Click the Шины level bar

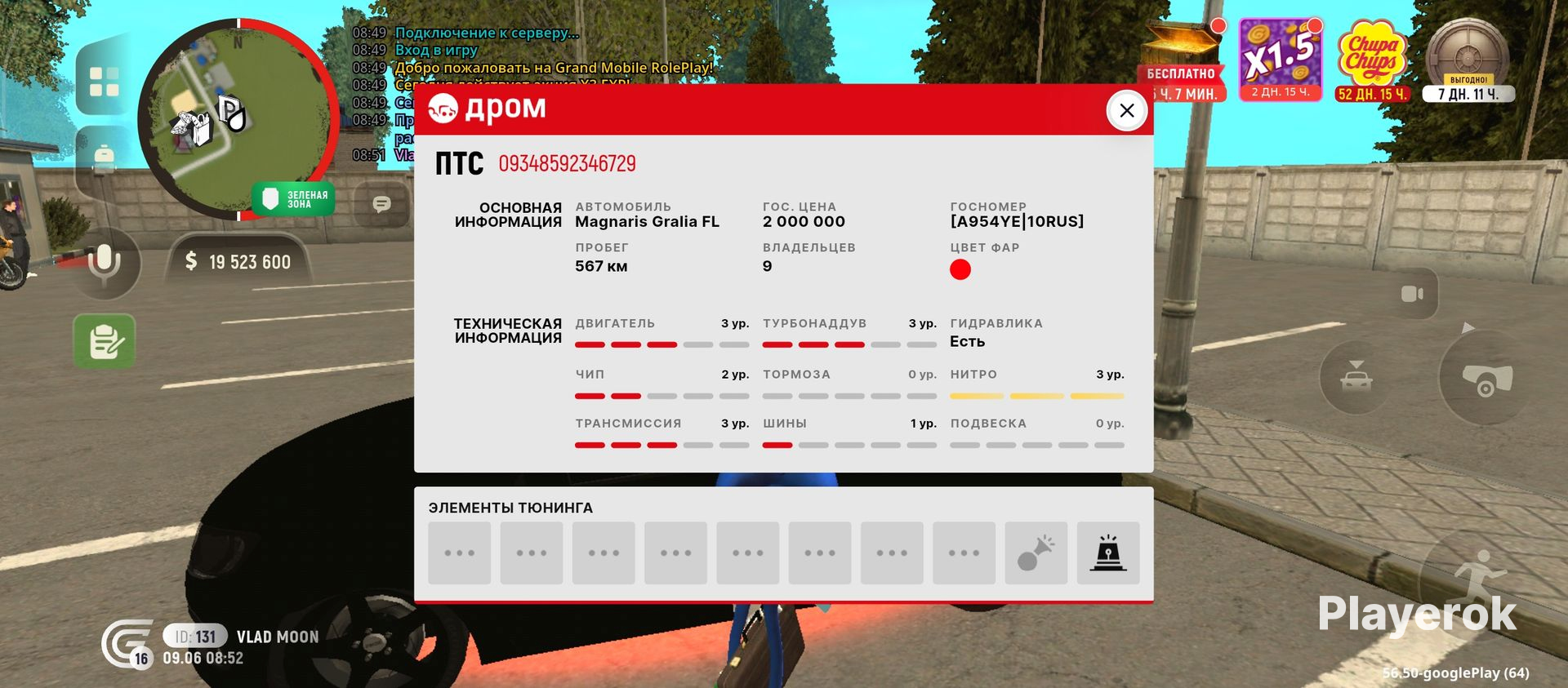point(849,445)
